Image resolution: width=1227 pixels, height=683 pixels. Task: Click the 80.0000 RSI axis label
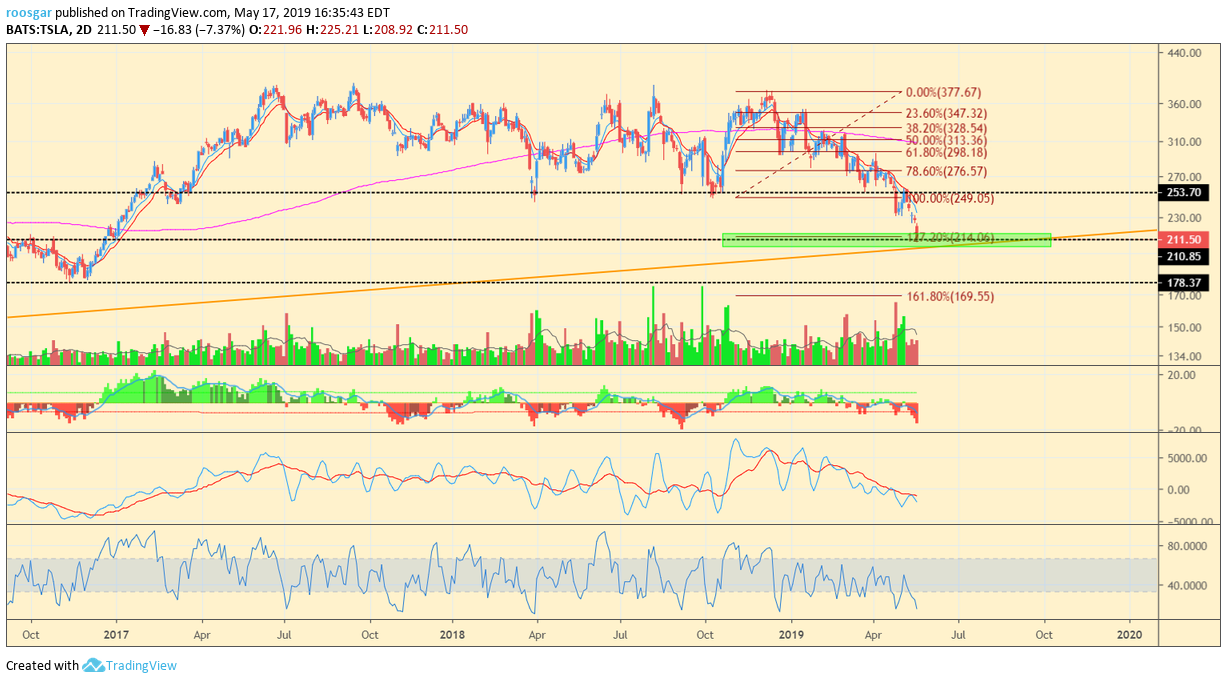tap(1188, 547)
